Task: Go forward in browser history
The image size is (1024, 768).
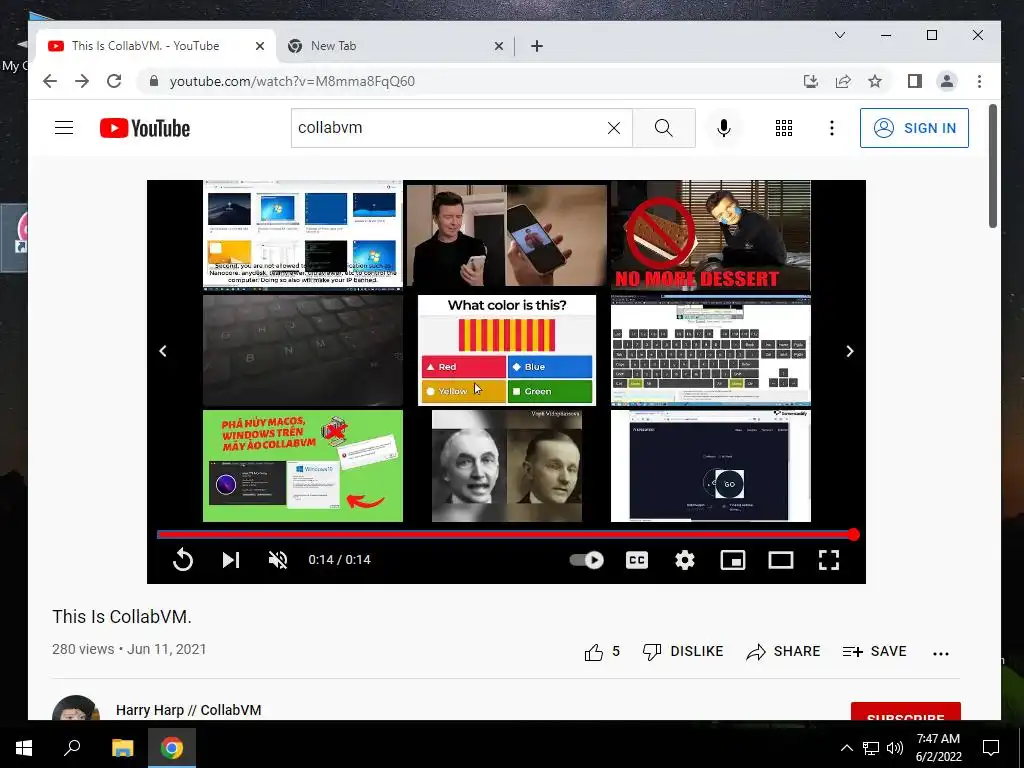Action: 82,81
